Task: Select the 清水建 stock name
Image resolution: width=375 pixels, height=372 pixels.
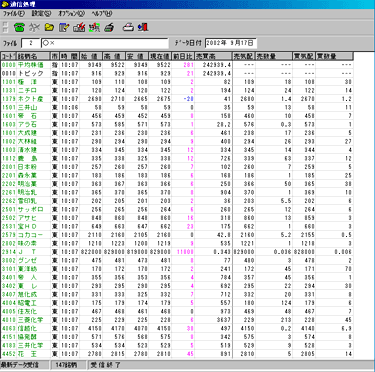Action: pos(27,150)
